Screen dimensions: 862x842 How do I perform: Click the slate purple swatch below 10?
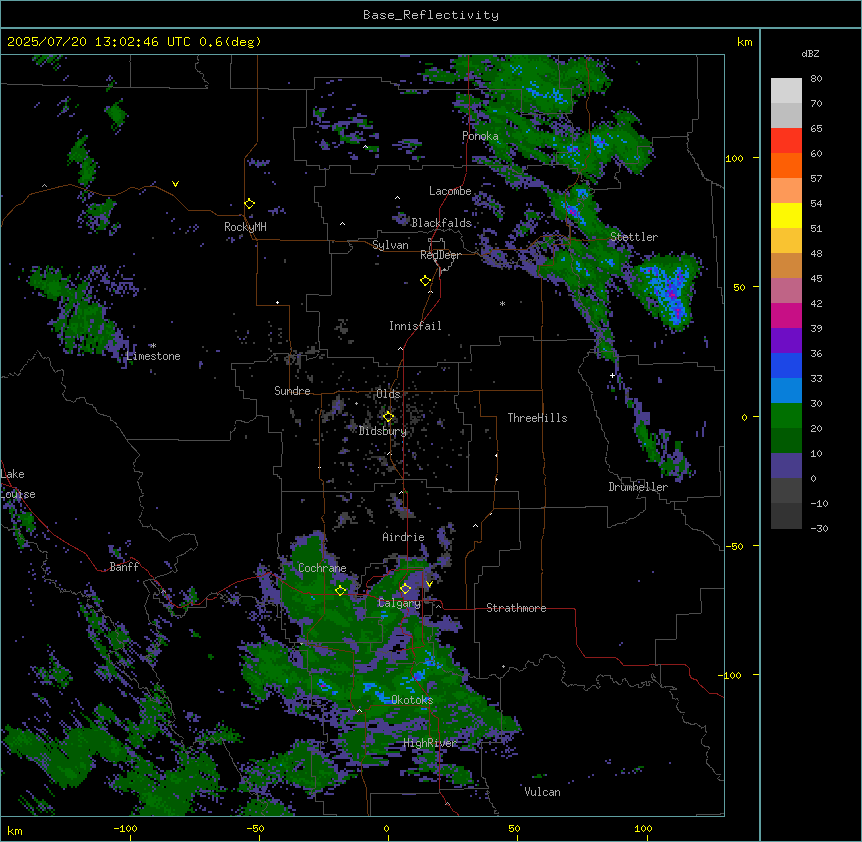click(786, 466)
